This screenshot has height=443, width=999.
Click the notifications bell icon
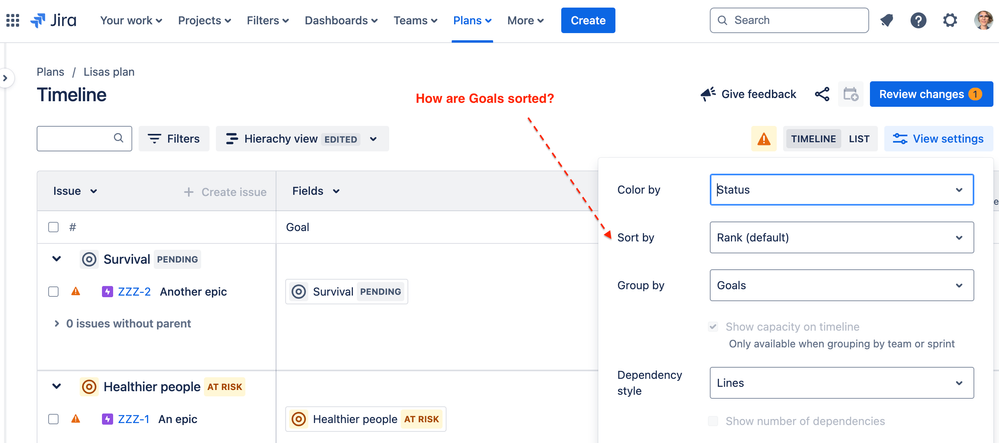coord(886,20)
